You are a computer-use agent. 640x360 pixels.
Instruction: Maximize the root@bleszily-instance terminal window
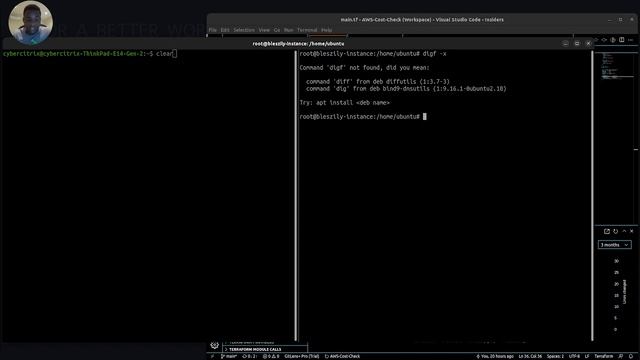coord(577,43)
